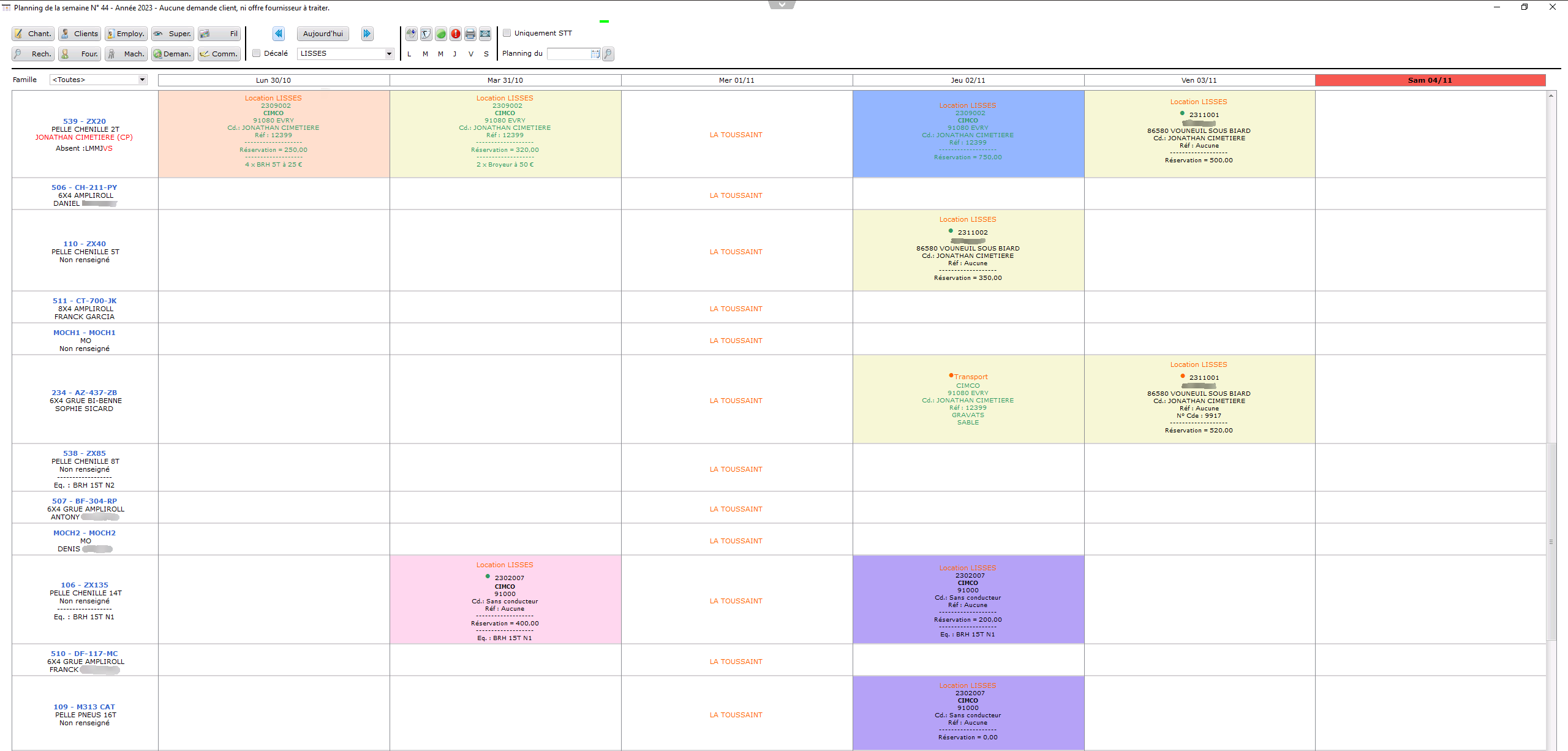The height and width of the screenshot is (751, 1568).
Task: Click the print planning icon
Action: [470, 34]
